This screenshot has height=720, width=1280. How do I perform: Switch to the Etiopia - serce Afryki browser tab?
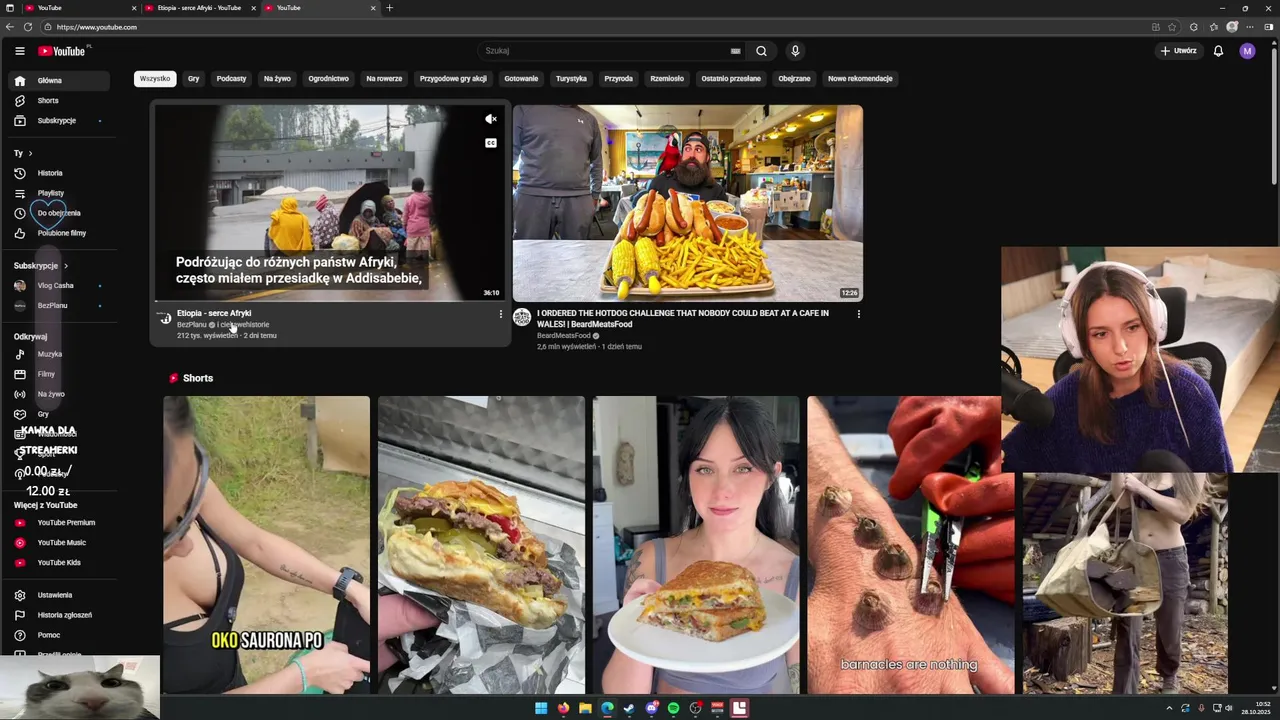pos(199,8)
